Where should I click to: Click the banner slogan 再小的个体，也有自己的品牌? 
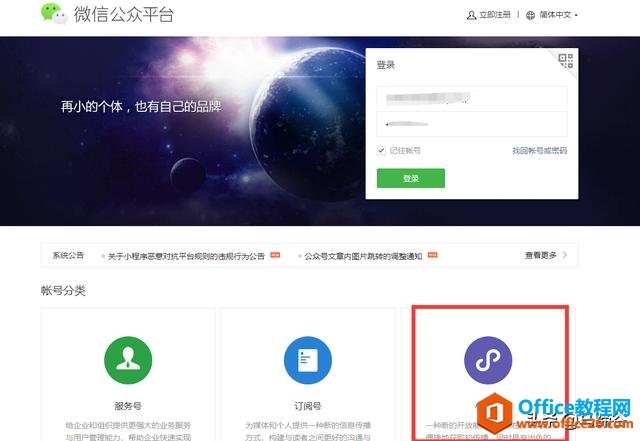tap(141, 107)
